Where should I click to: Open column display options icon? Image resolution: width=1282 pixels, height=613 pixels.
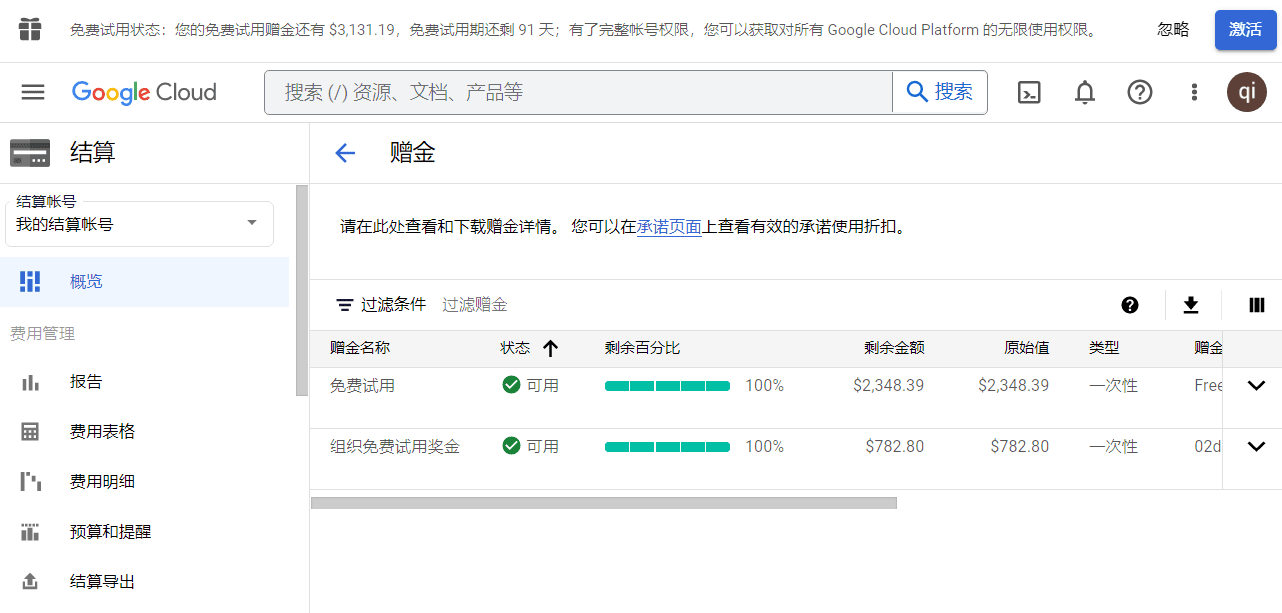(1257, 304)
